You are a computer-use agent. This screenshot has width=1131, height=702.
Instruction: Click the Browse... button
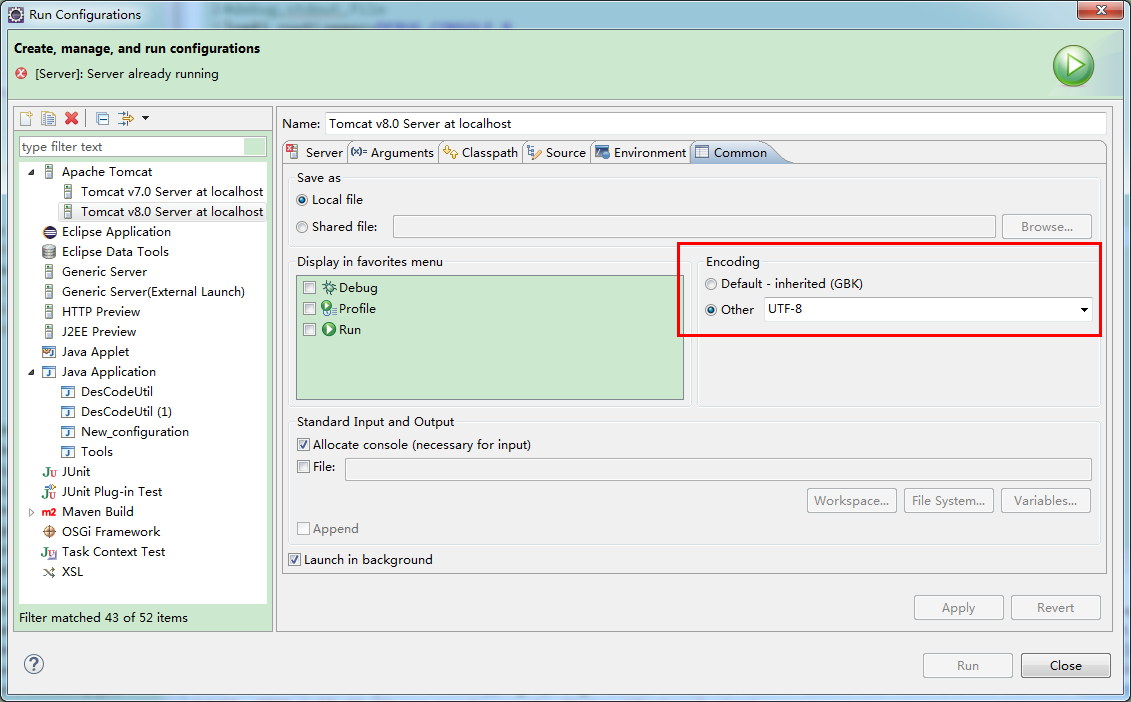click(x=1047, y=227)
